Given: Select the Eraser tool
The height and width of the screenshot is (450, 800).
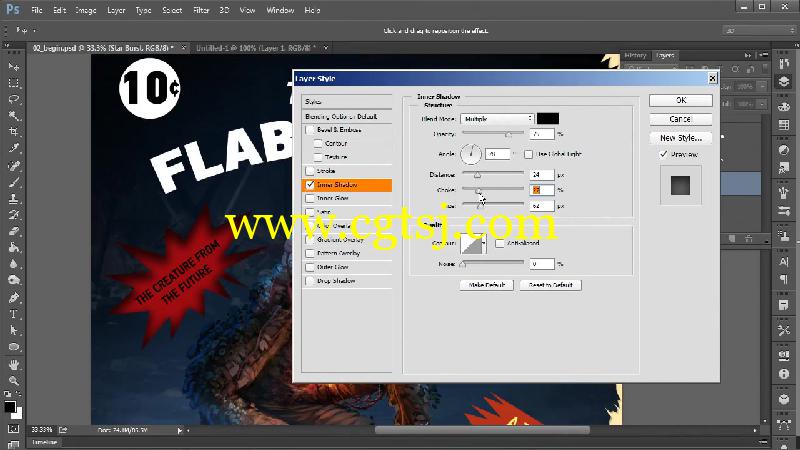Looking at the screenshot, I should point(14,231).
